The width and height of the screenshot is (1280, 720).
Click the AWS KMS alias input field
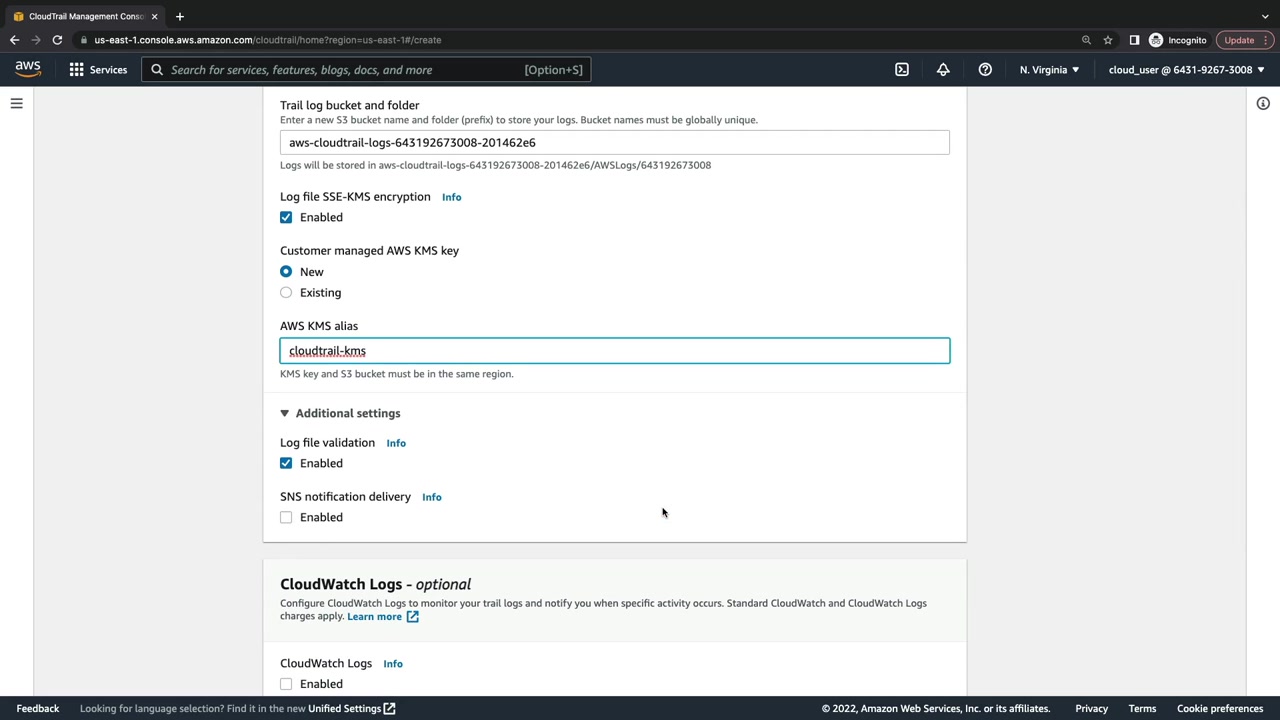point(614,351)
